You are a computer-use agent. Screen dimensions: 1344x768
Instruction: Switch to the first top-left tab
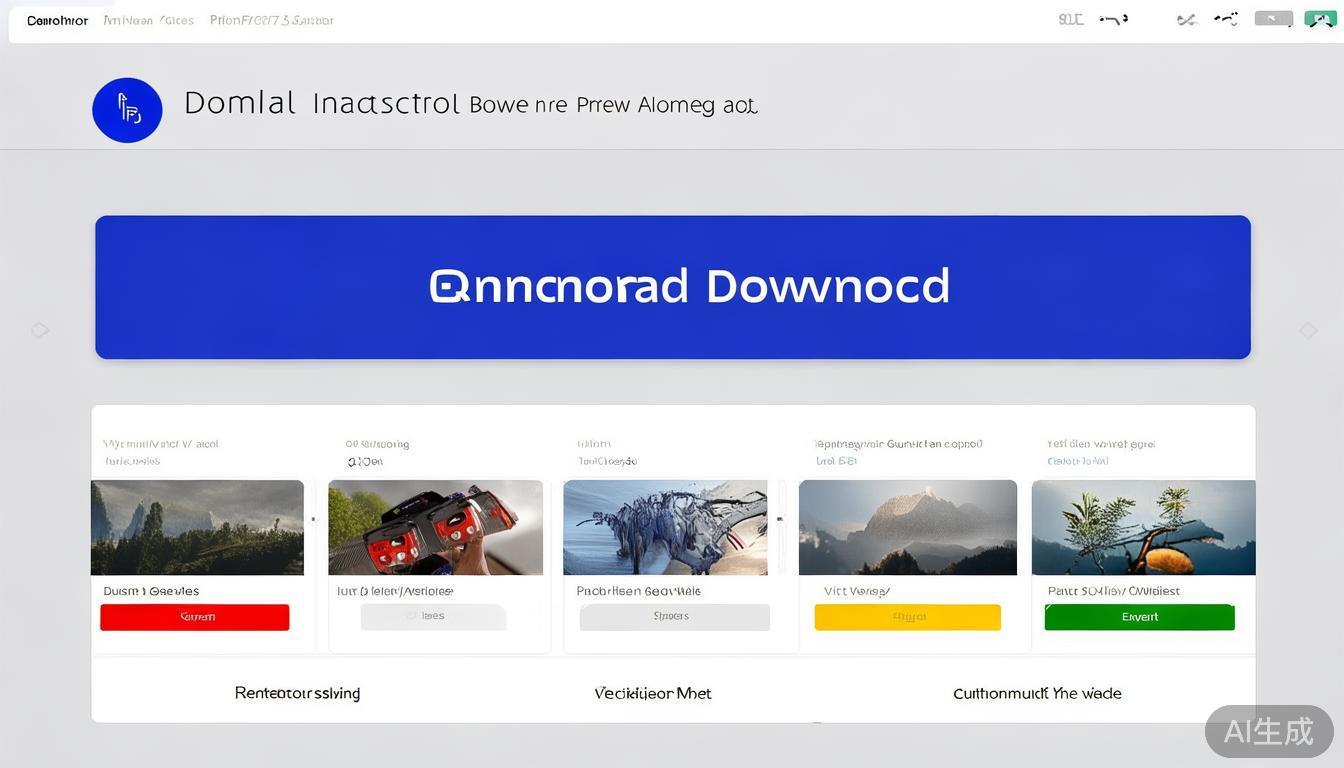tap(57, 20)
